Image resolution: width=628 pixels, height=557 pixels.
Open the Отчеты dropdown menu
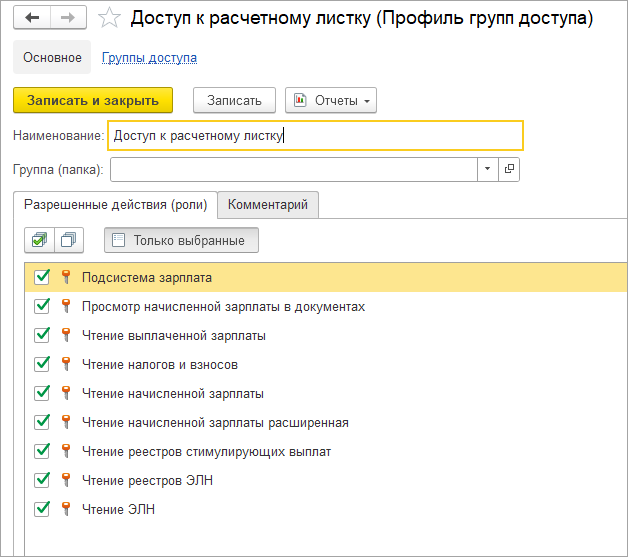330,100
